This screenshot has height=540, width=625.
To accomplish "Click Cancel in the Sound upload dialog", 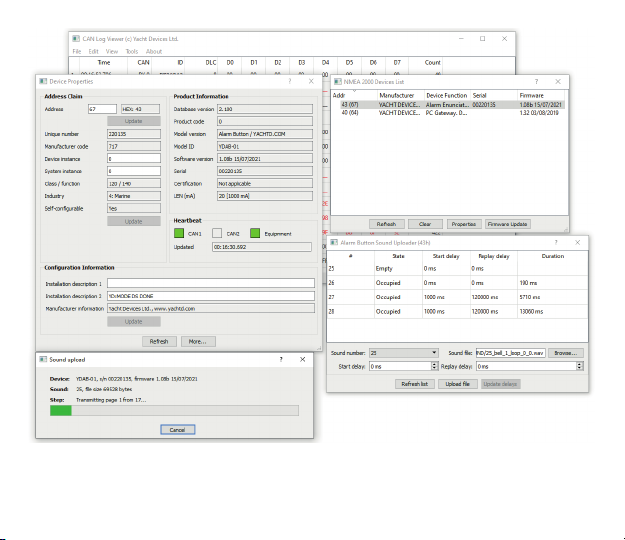I will 177,430.
